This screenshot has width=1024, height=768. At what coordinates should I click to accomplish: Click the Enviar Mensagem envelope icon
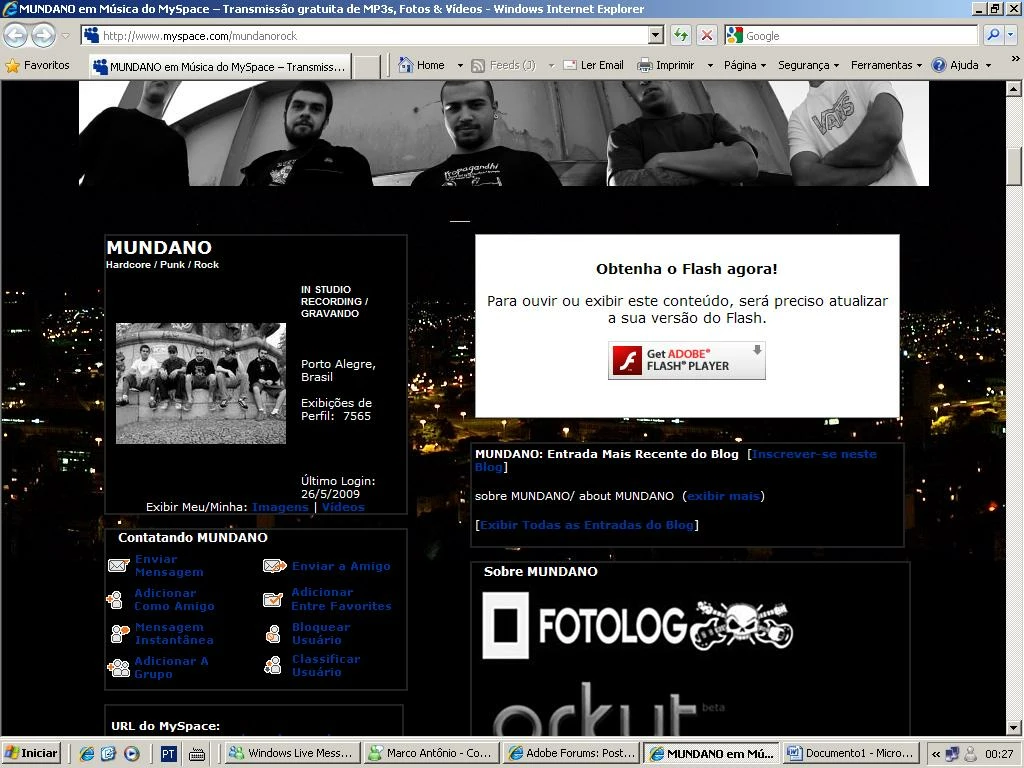(x=118, y=566)
